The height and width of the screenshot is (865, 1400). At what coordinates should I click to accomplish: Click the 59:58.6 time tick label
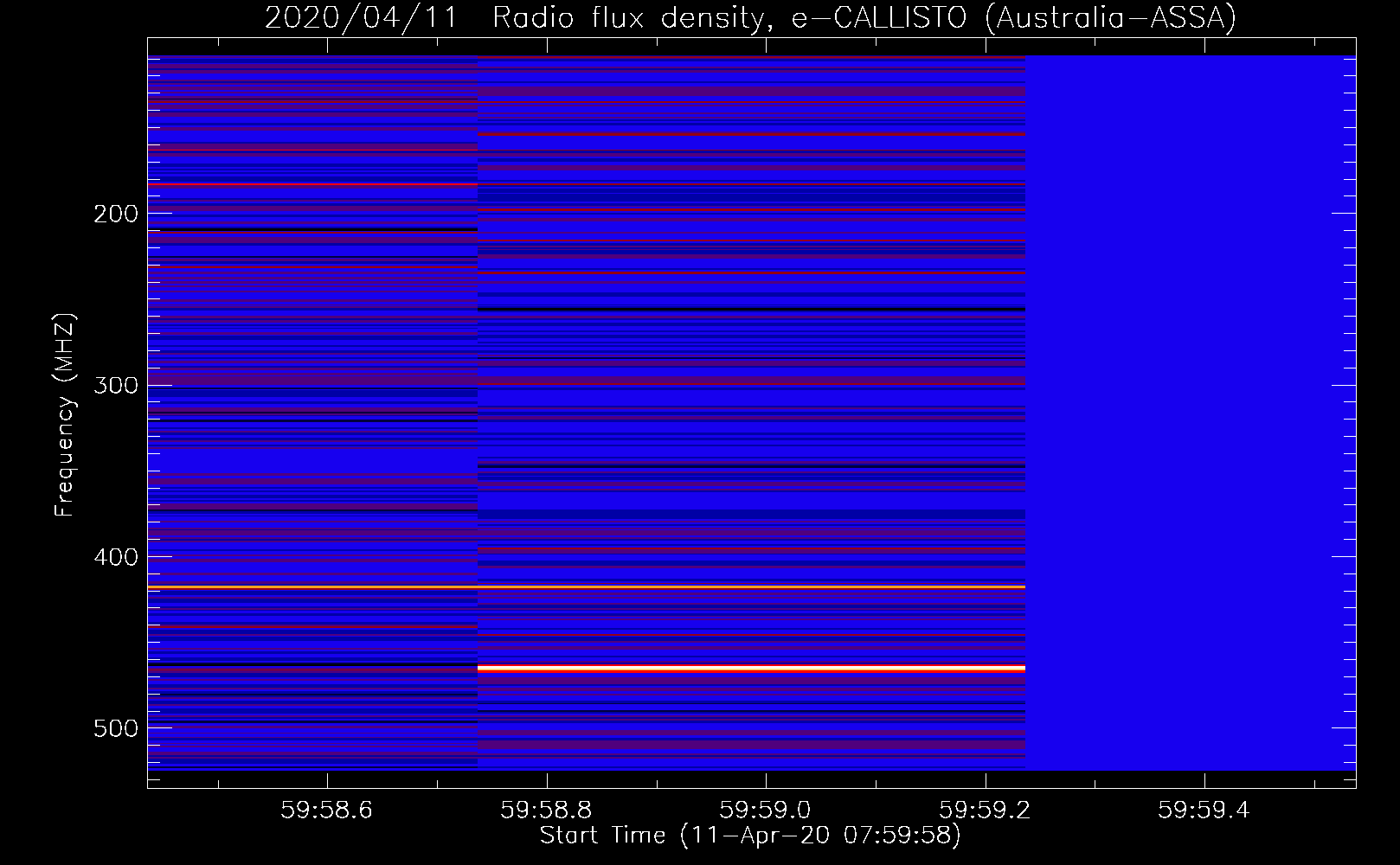326,810
